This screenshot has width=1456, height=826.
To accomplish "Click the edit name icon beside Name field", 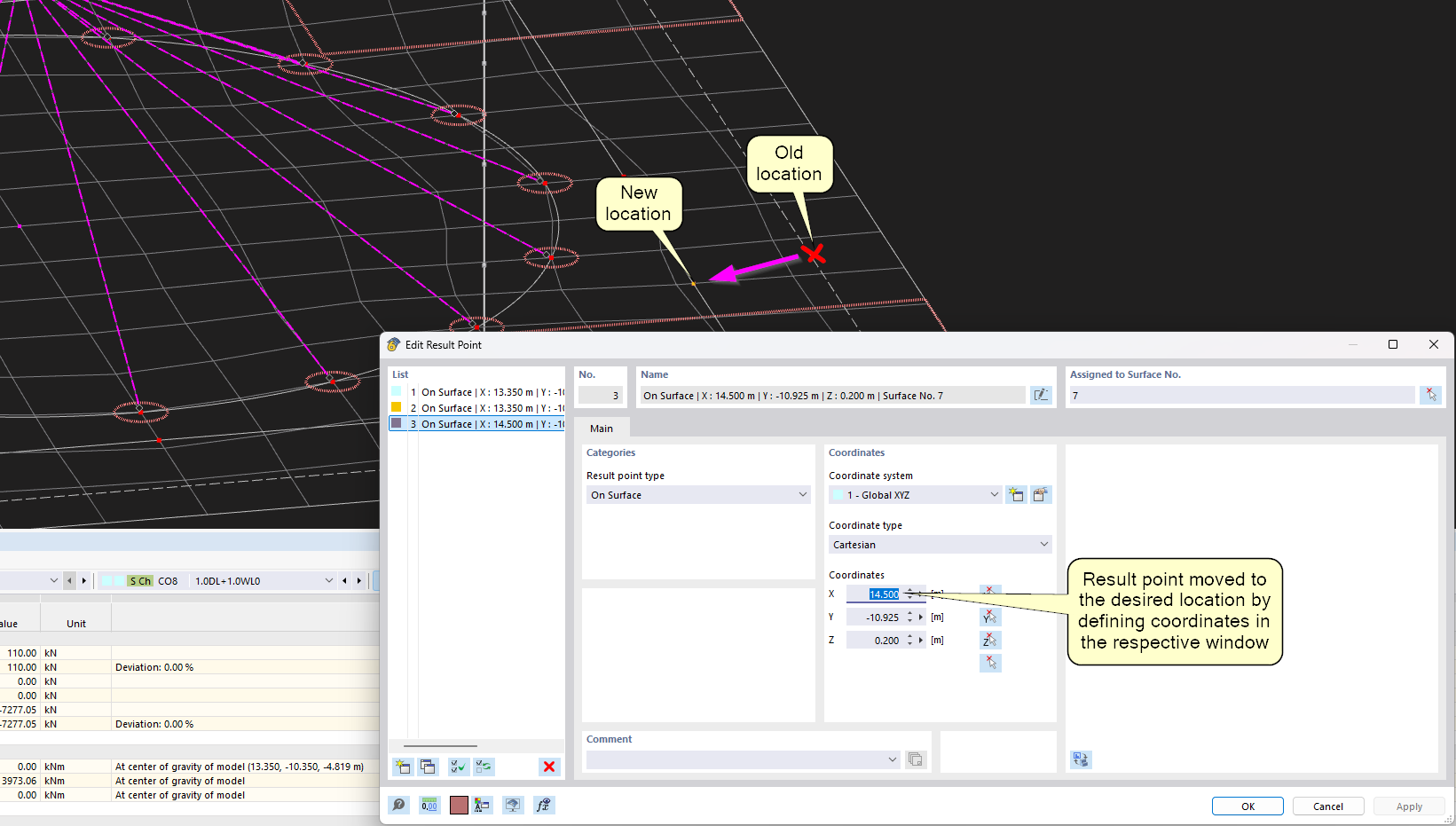I will [x=1041, y=396].
